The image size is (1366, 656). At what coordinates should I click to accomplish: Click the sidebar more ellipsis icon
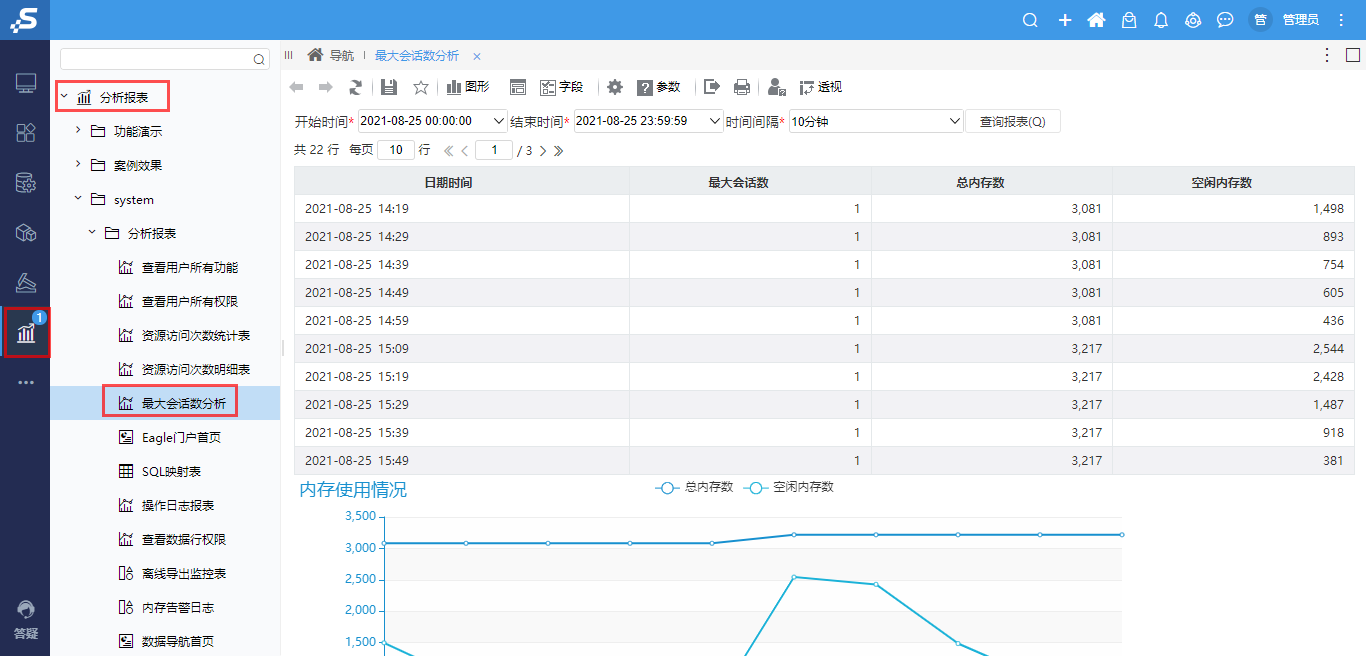click(x=26, y=383)
